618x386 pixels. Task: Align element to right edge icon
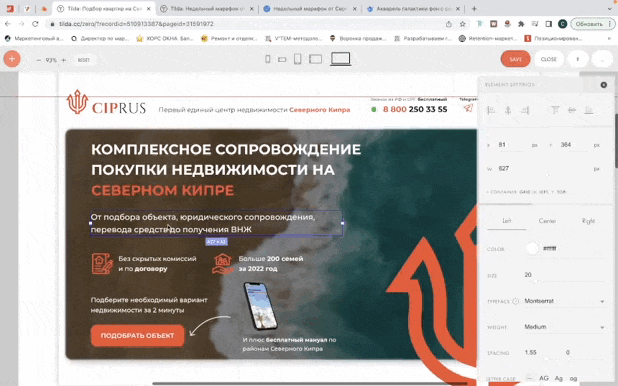click(x=525, y=110)
